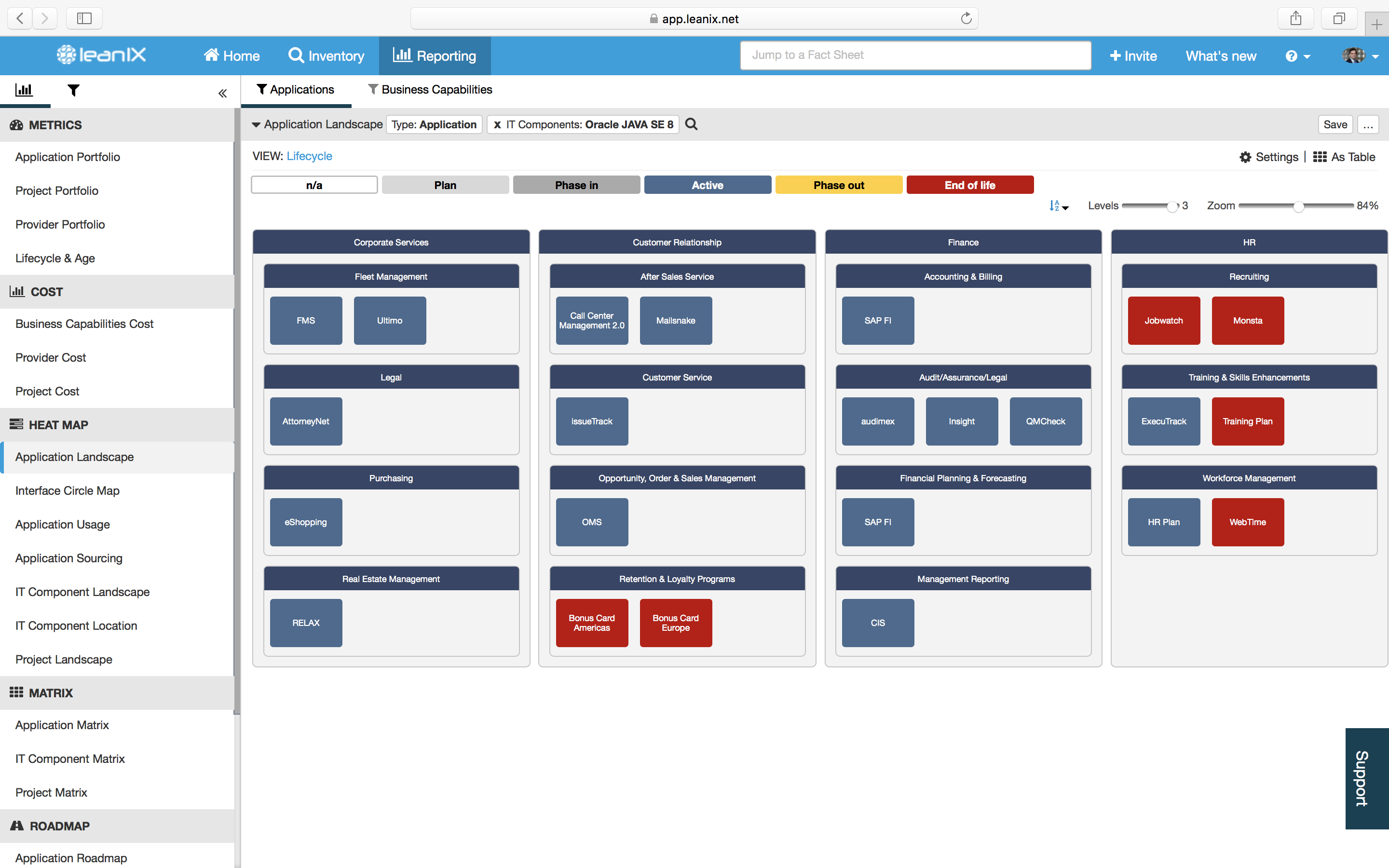This screenshot has height=868, width=1389.
Task: Click the Levels slider handle
Action: [1172, 206]
